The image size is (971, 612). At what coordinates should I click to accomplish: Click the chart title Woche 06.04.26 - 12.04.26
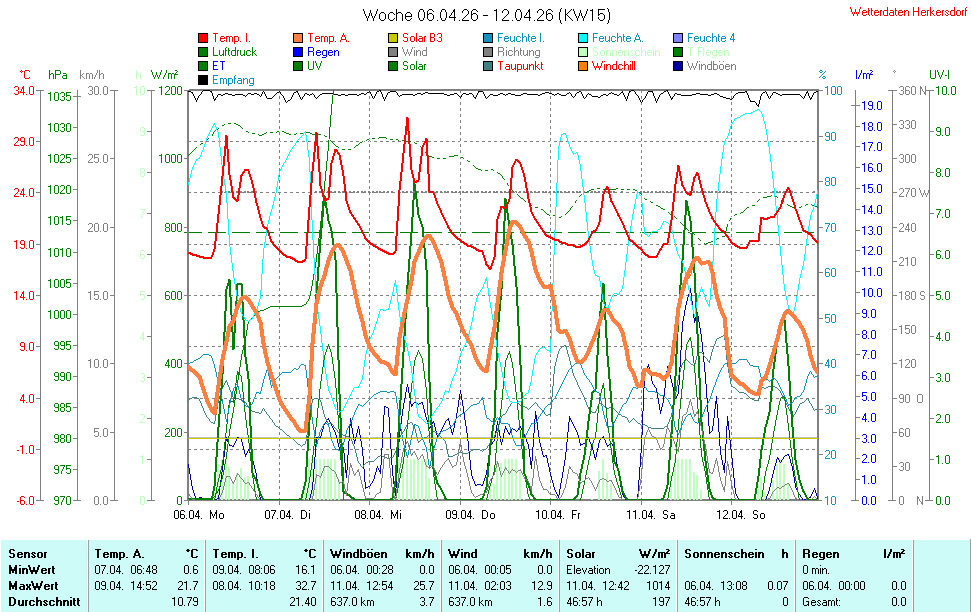click(x=486, y=15)
